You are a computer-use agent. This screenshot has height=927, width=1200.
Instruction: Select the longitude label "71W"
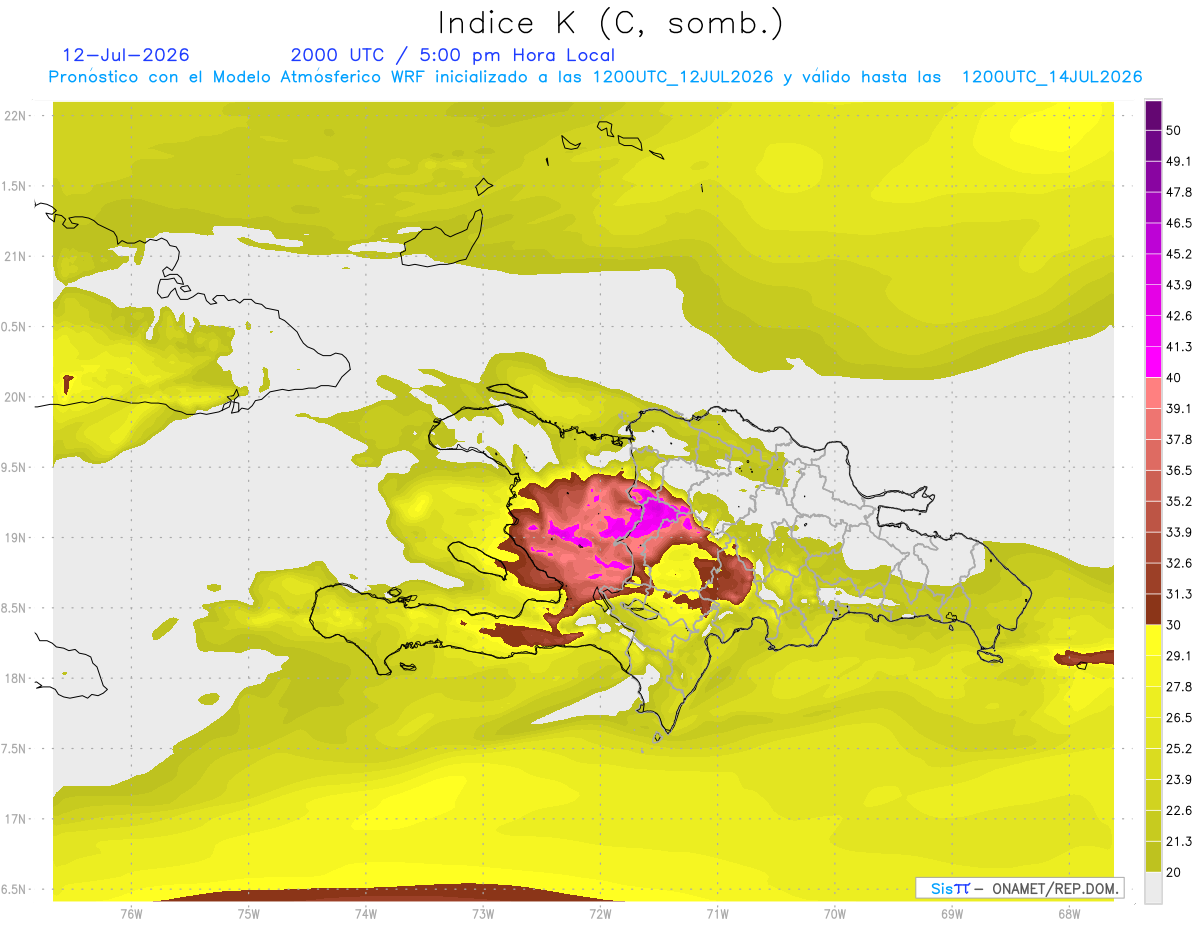click(x=717, y=914)
